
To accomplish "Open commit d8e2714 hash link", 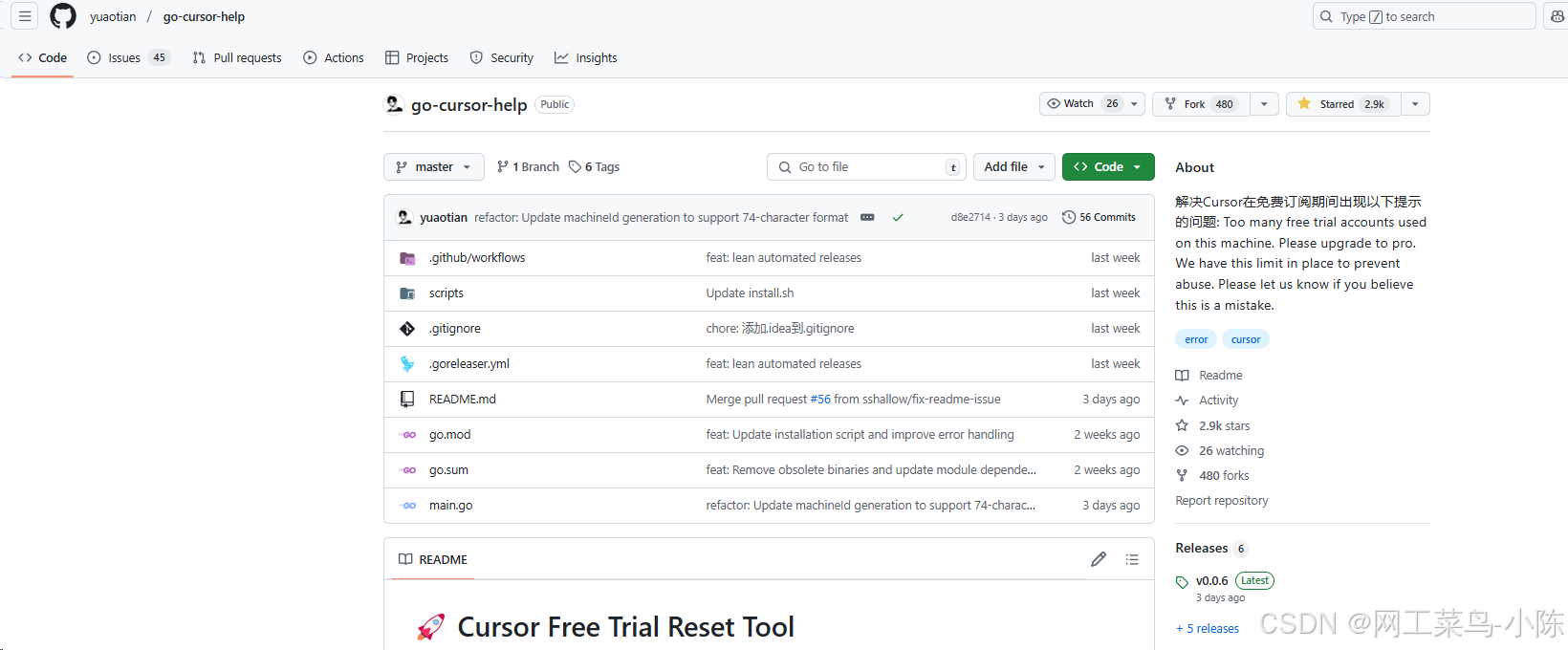I will tap(970, 217).
